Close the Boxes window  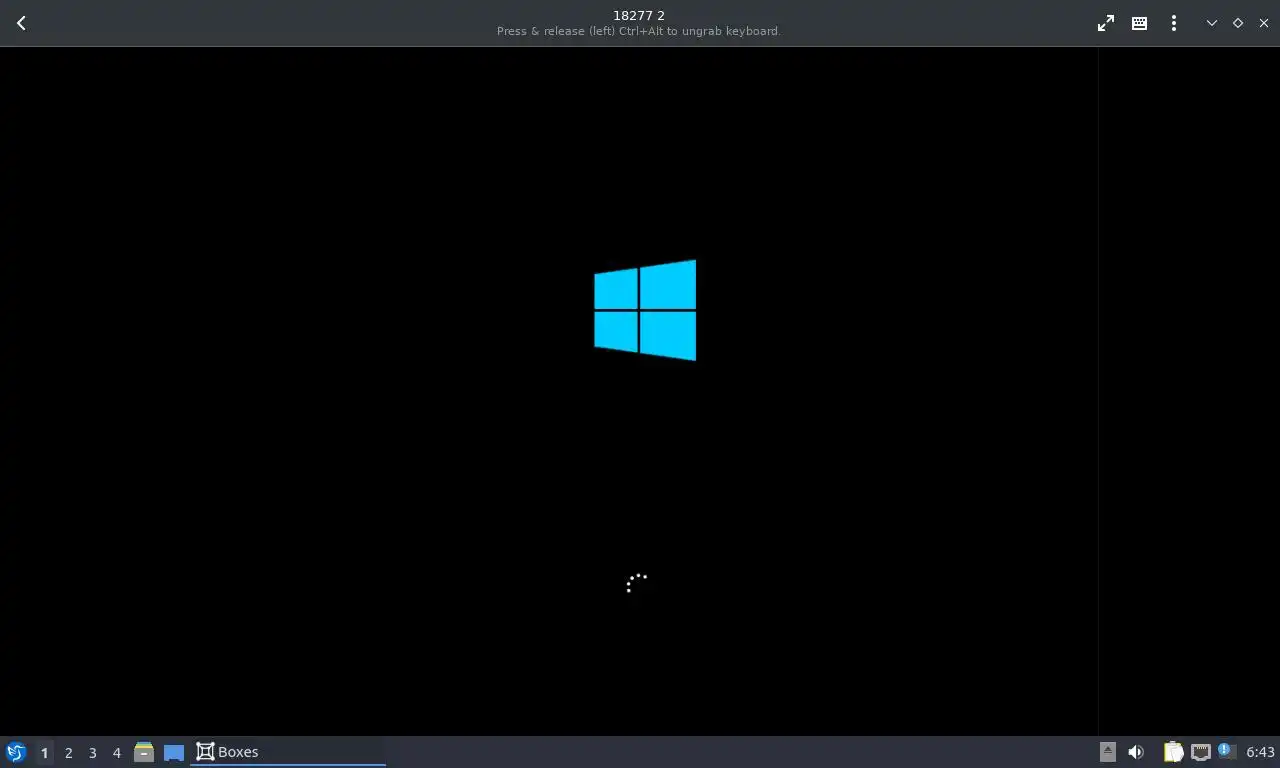(1264, 23)
